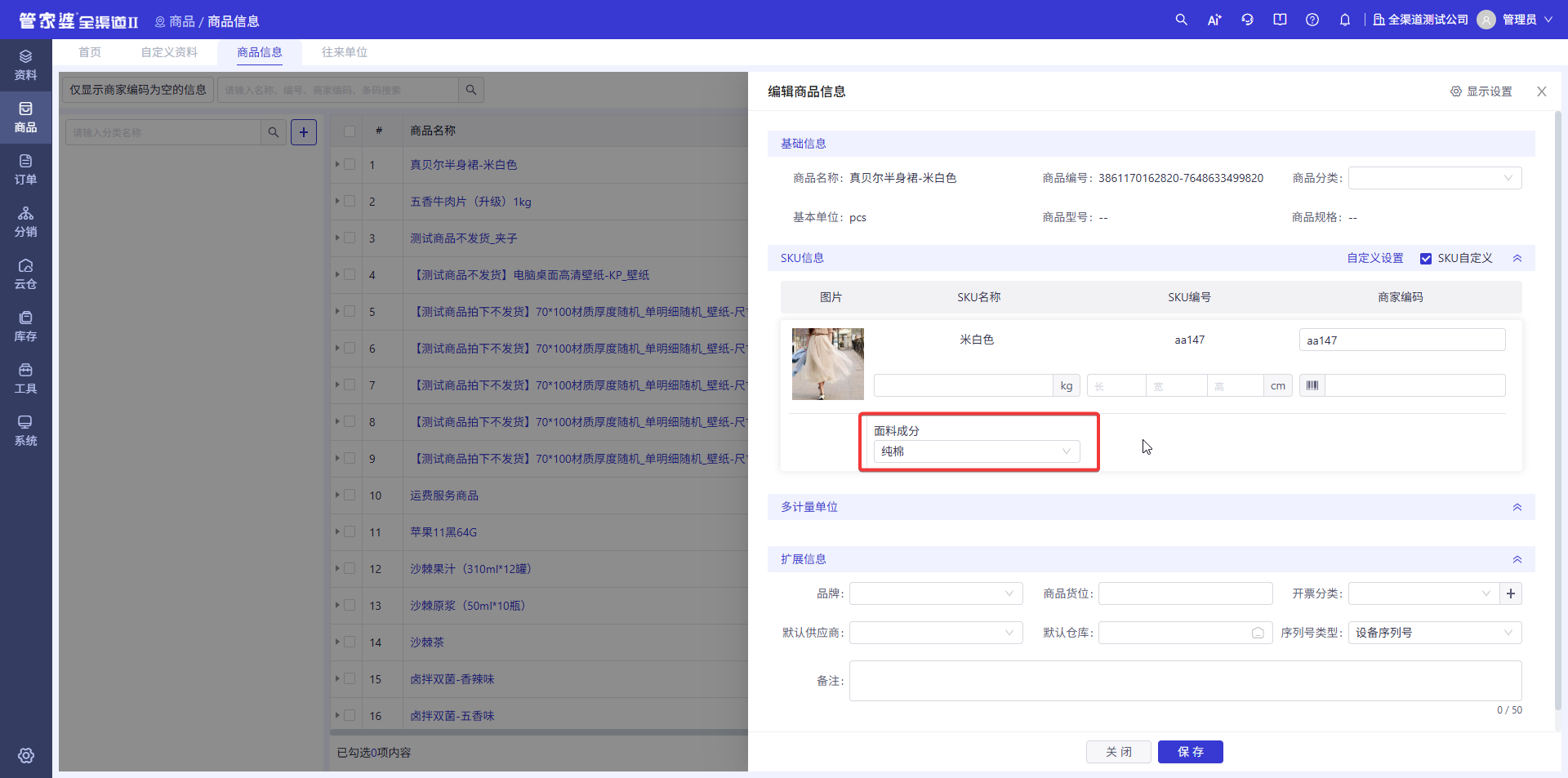Click the product search magnifier button
The width and height of the screenshot is (1568, 778).
[471, 90]
